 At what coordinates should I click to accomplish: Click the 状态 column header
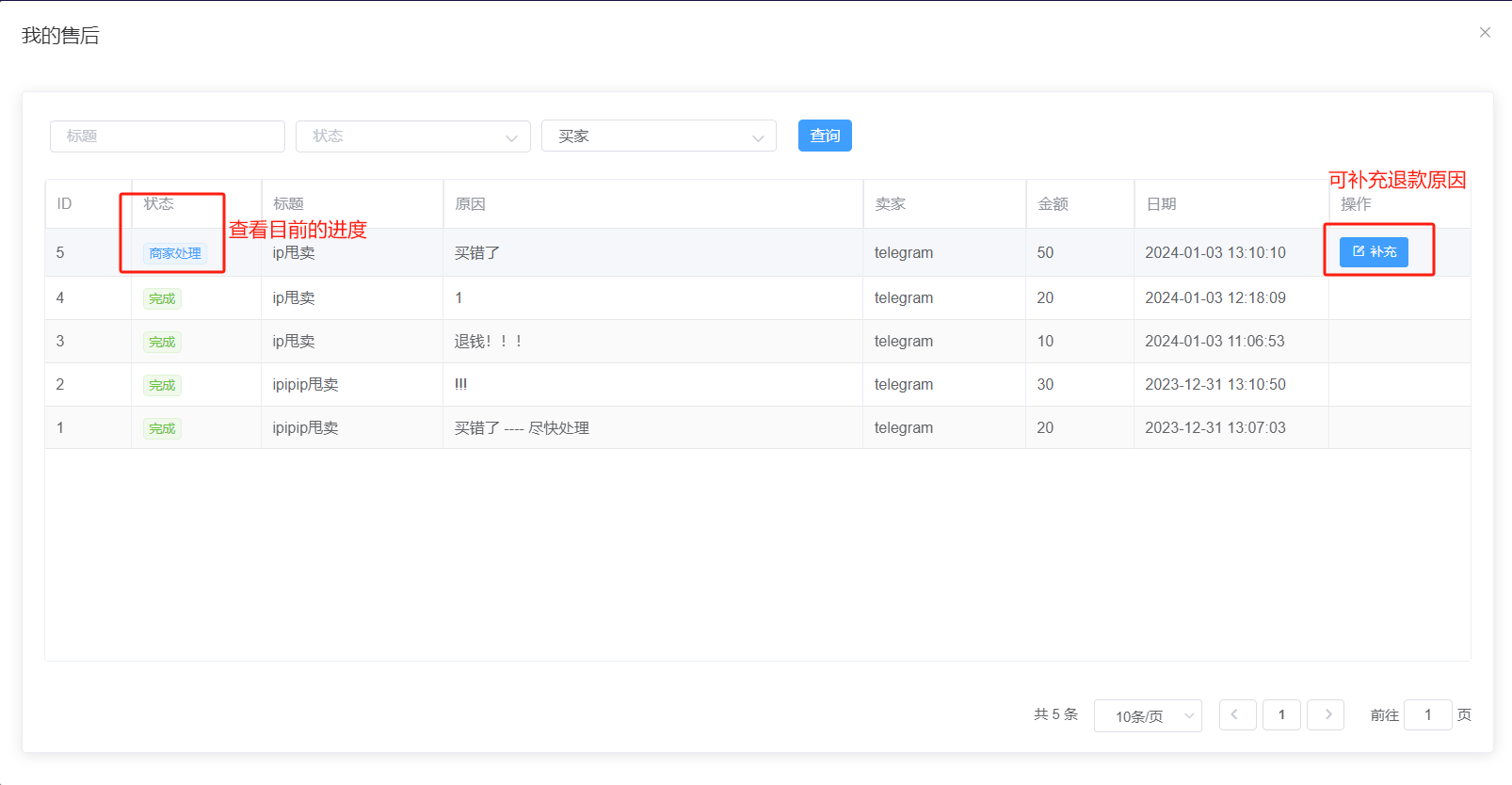click(x=158, y=203)
